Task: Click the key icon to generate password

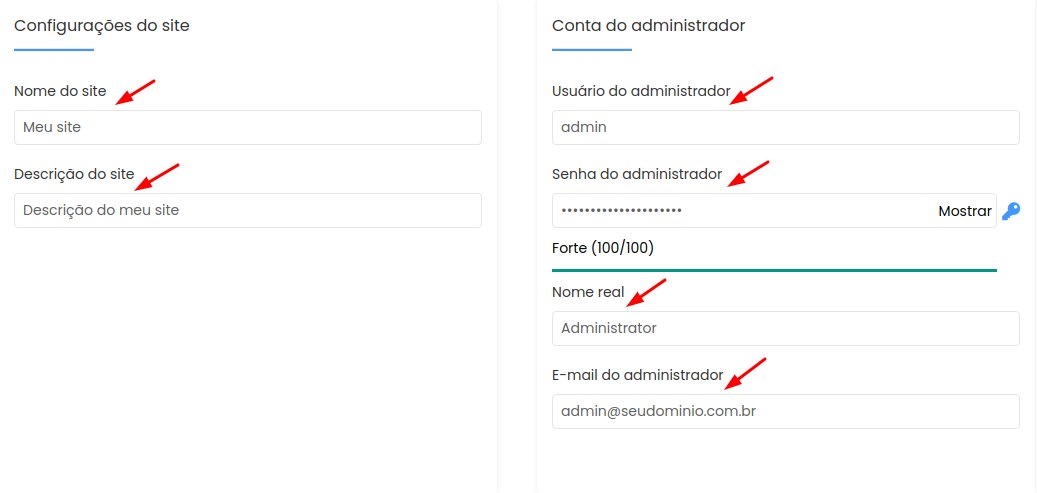Action: click(x=1011, y=211)
